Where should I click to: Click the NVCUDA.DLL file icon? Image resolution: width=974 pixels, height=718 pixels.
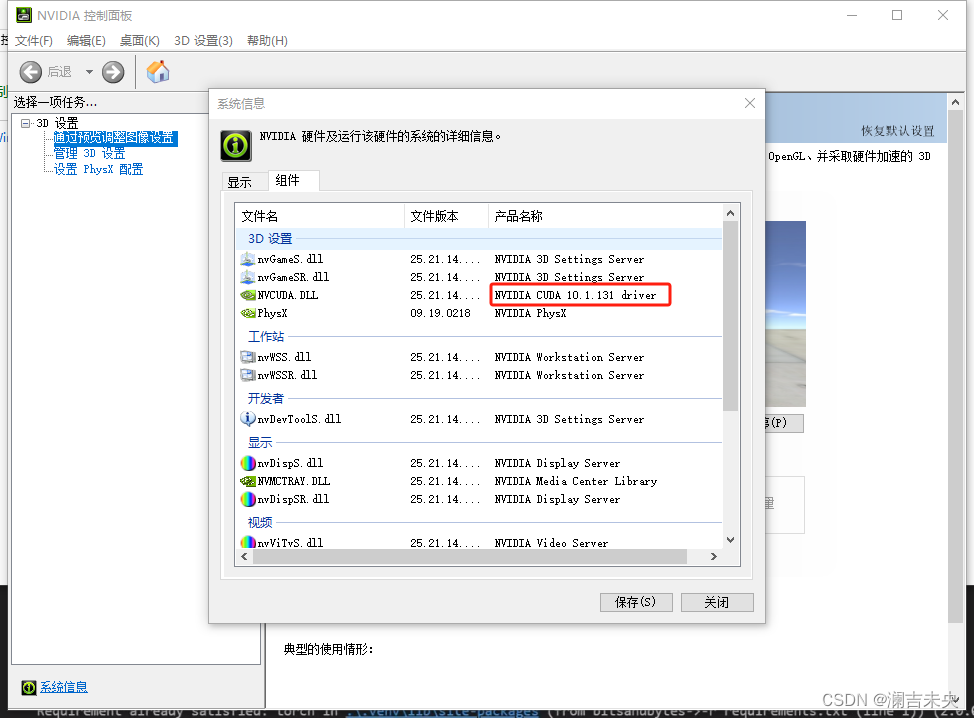(248, 295)
